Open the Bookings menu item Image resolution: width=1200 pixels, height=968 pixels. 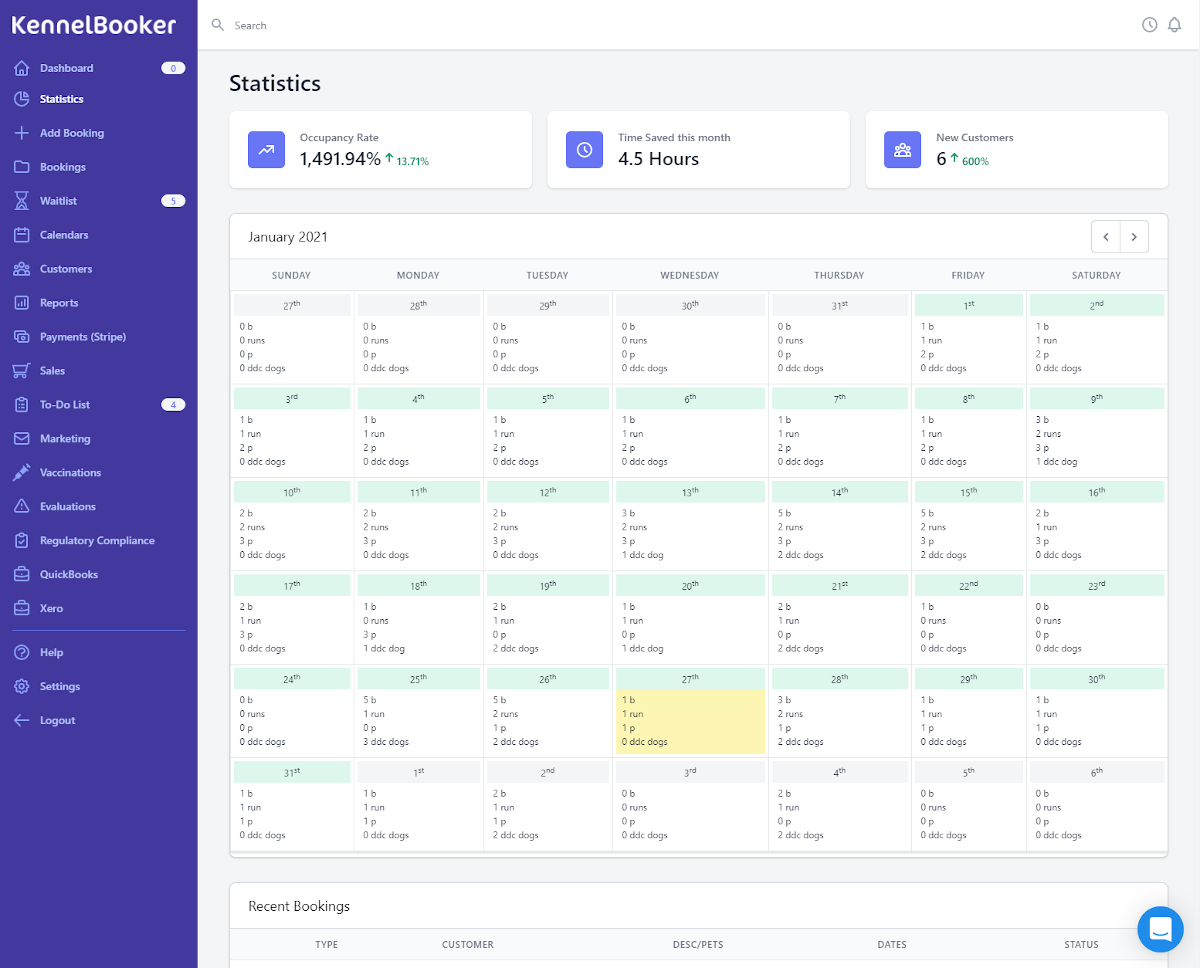click(63, 167)
